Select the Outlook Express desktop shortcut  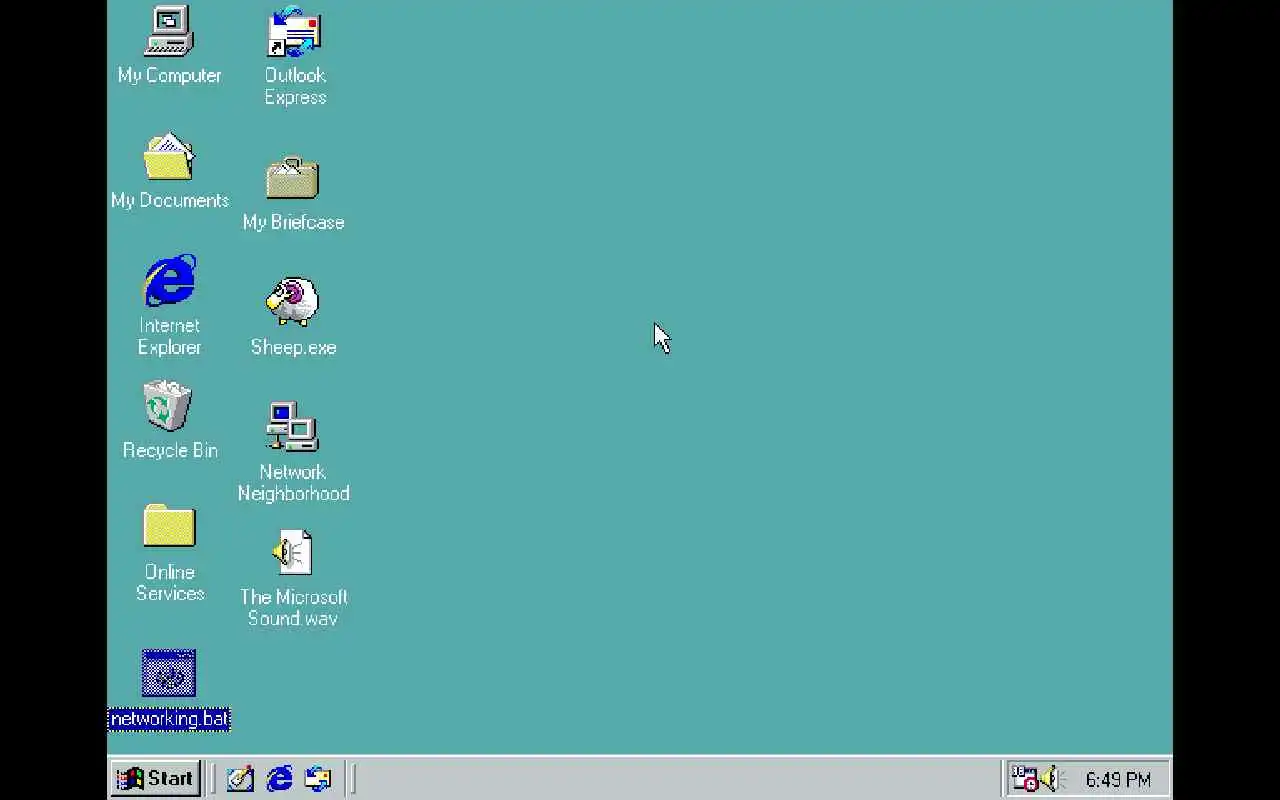pyautogui.click(x=294, y=32)
